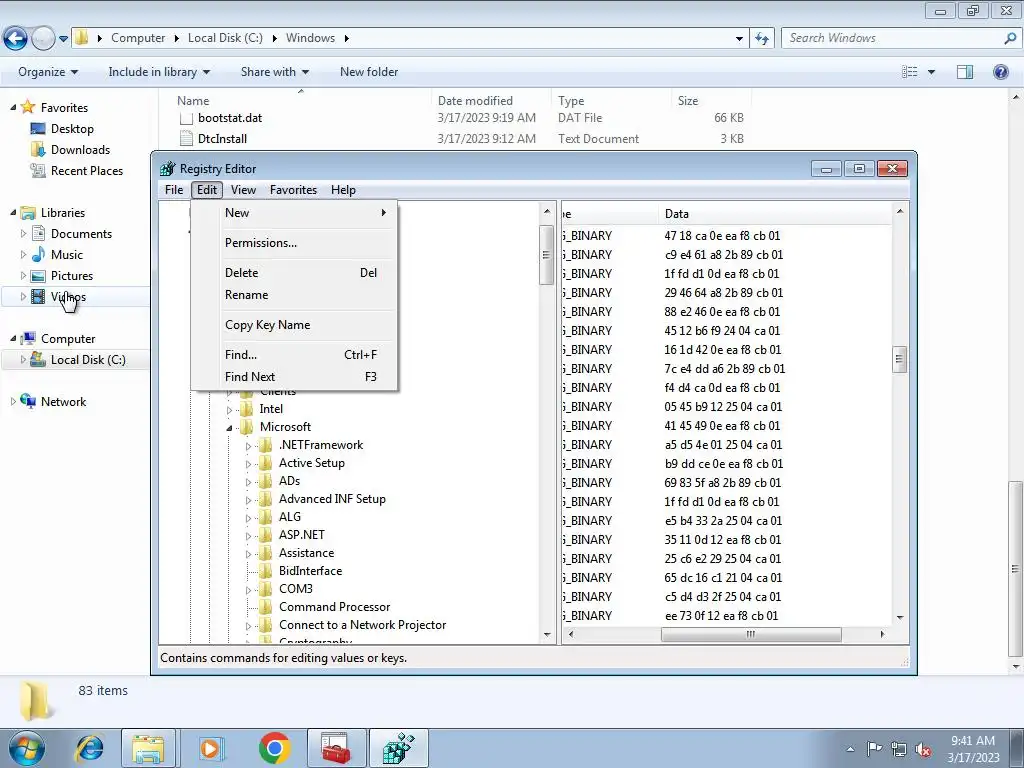The width and height of the screenshot is (1024, 768).
Task: Open the Organize dropdown in Explorer
Action: pyautogui.click(x=48, y=72)
